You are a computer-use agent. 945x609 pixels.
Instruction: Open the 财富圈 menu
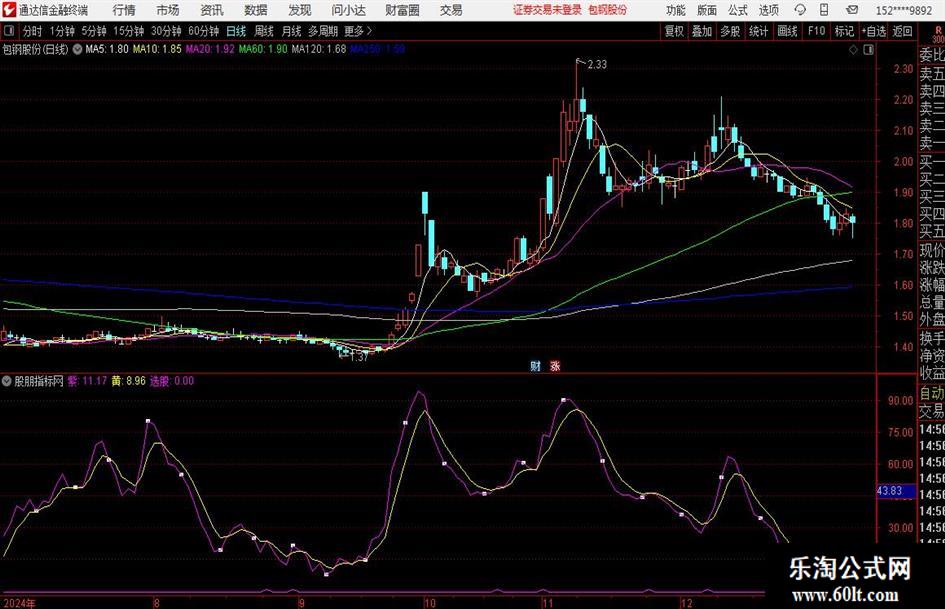(402, 10)
